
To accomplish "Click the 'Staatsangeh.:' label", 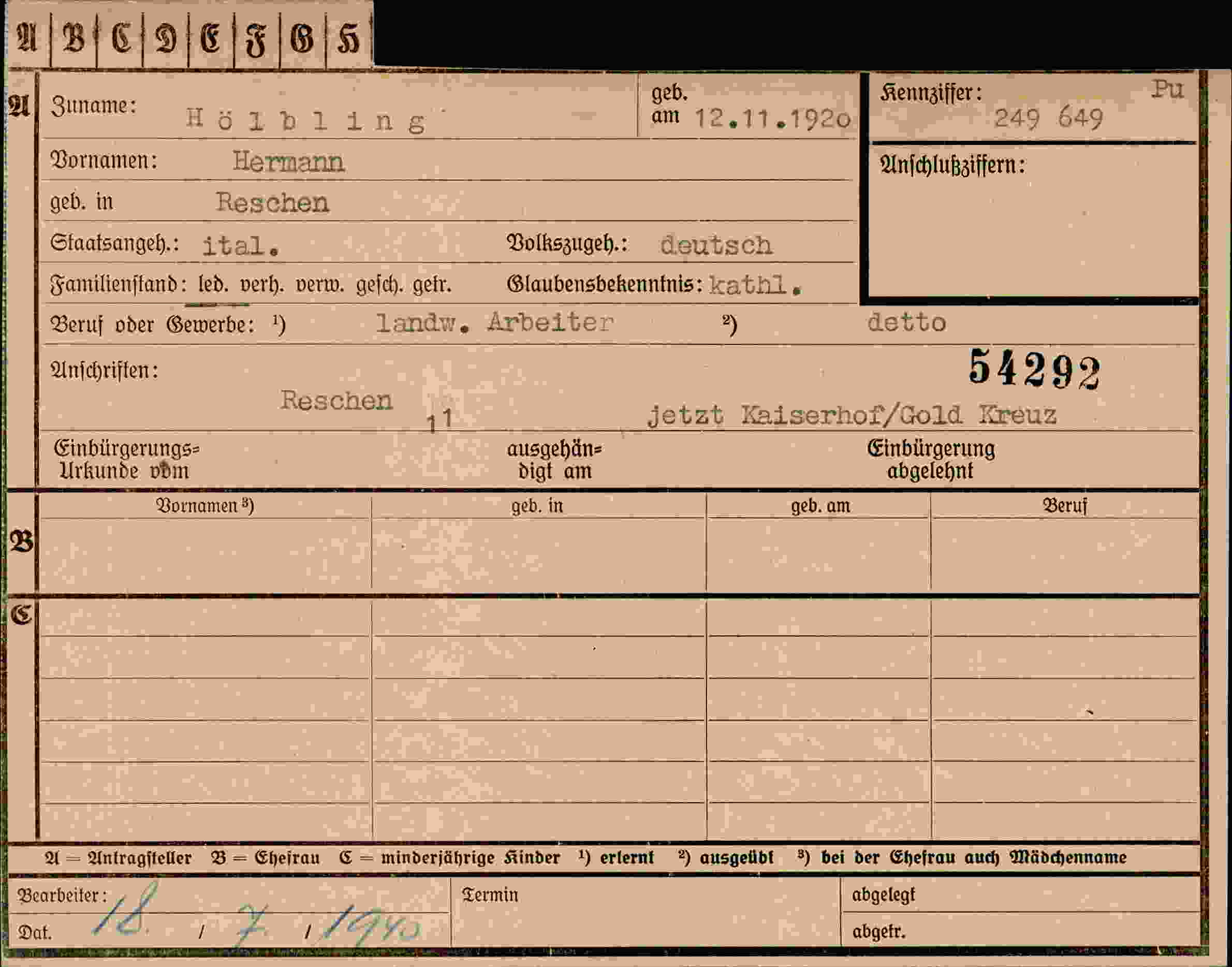I will pyautogui.click(x=115, y=243).
